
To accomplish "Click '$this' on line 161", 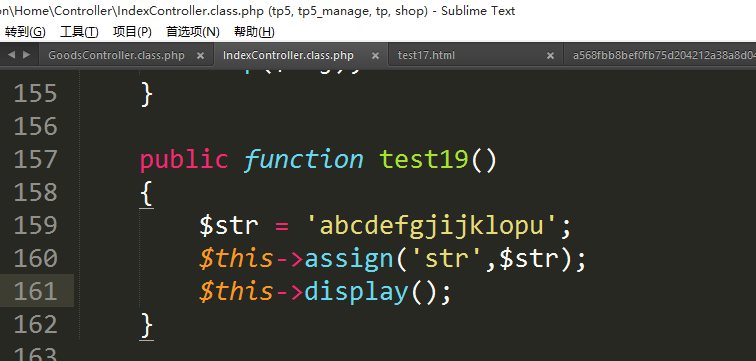I will point(236,291).
